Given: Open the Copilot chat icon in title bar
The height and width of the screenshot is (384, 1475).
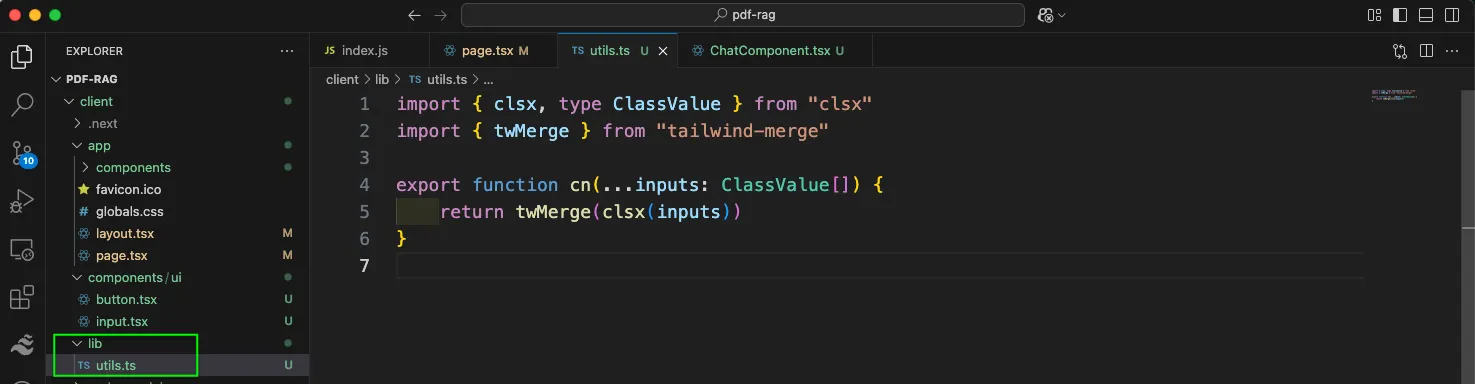Looking at the screenshot, I should pyautogui.click(x=1046, y=15).
